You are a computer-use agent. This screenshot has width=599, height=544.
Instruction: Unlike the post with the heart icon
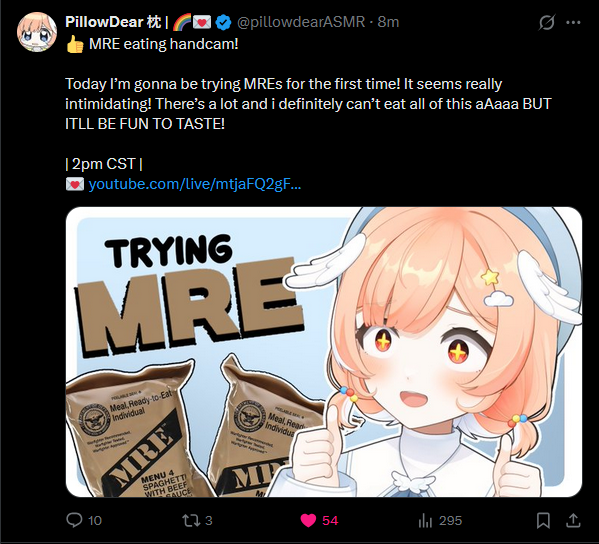click(308, 520)
